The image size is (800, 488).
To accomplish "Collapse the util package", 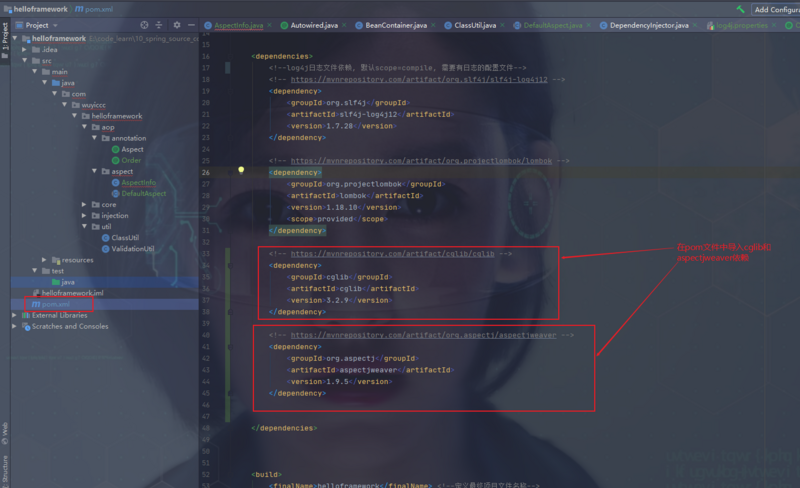I will pyautogui.click(x=85, y=226).
